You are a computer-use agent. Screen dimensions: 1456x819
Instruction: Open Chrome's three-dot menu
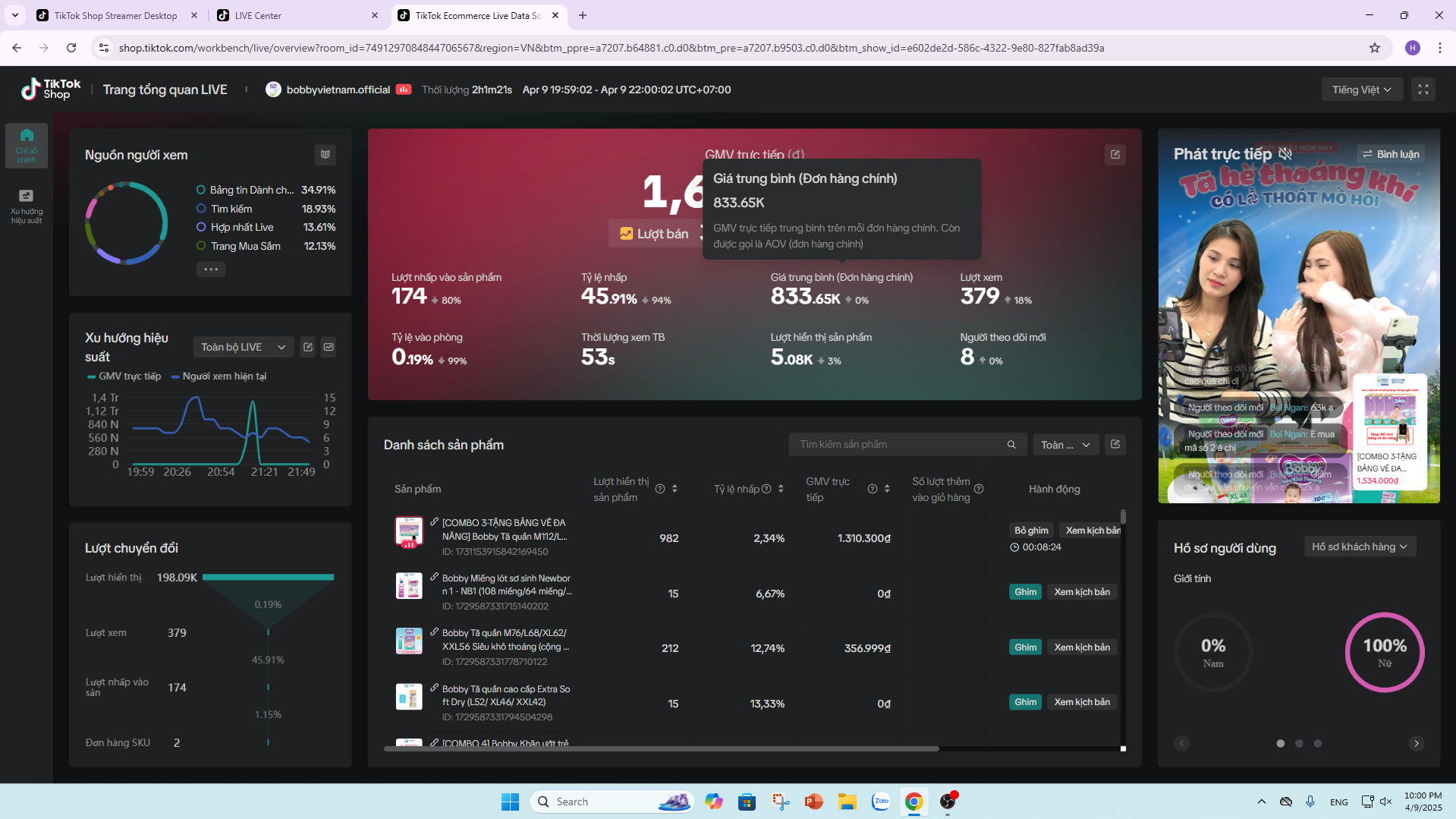(1440, 48)
